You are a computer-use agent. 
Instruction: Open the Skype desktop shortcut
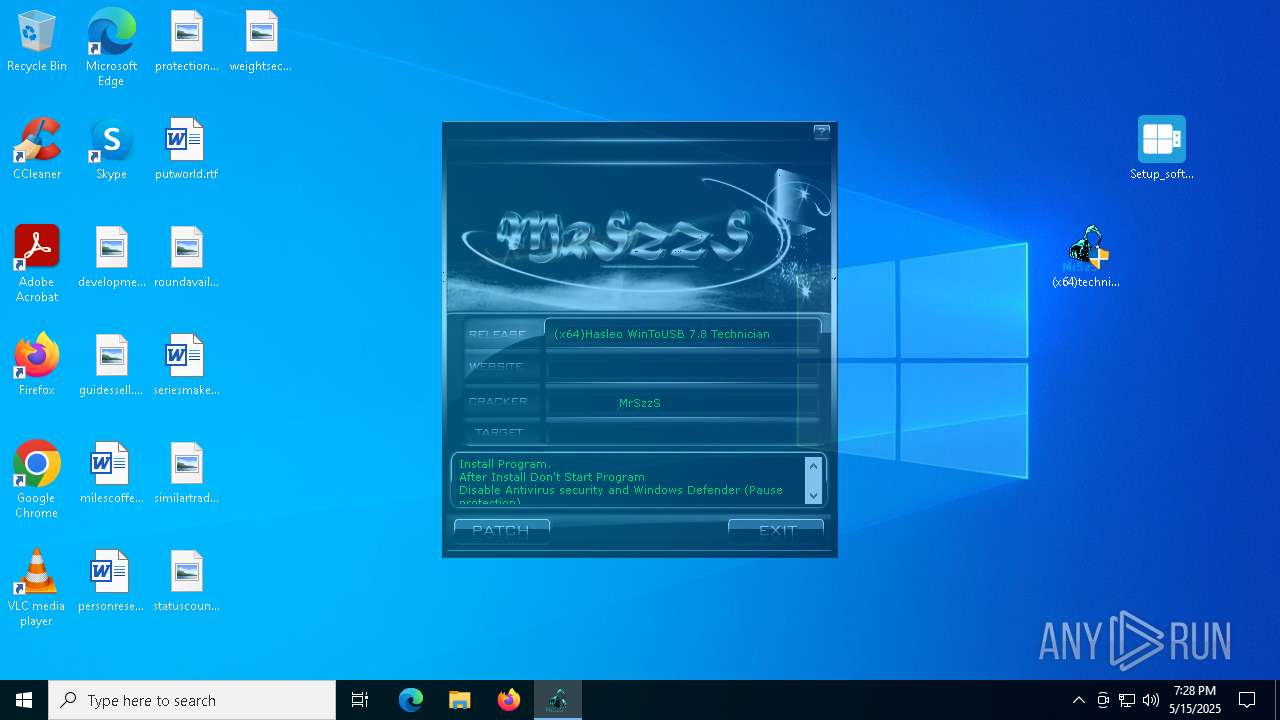click(111, 150)
